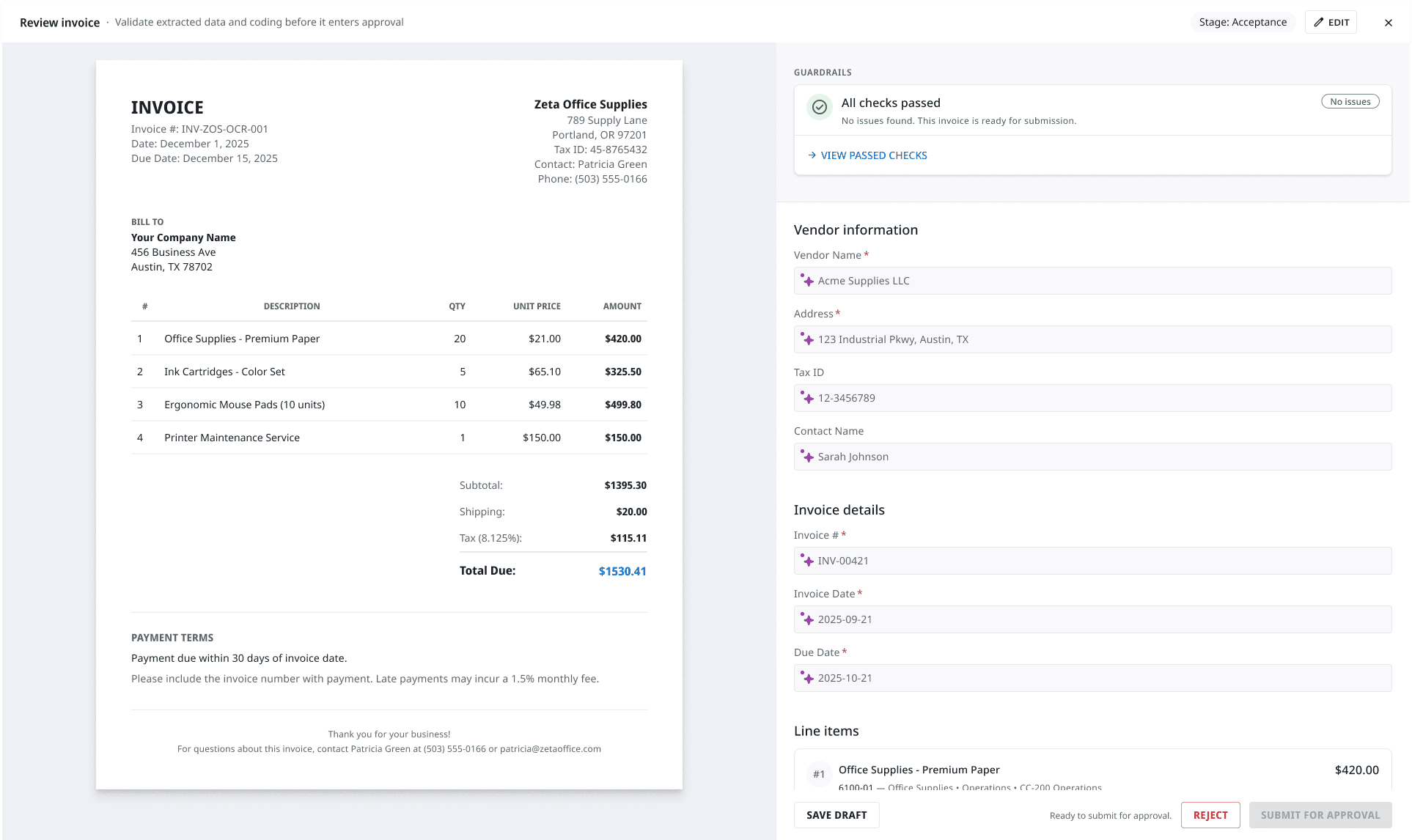Click the sparkle icon in Invoice # field
Viewport: 1412px width, 840px height.
coord(807,560)
